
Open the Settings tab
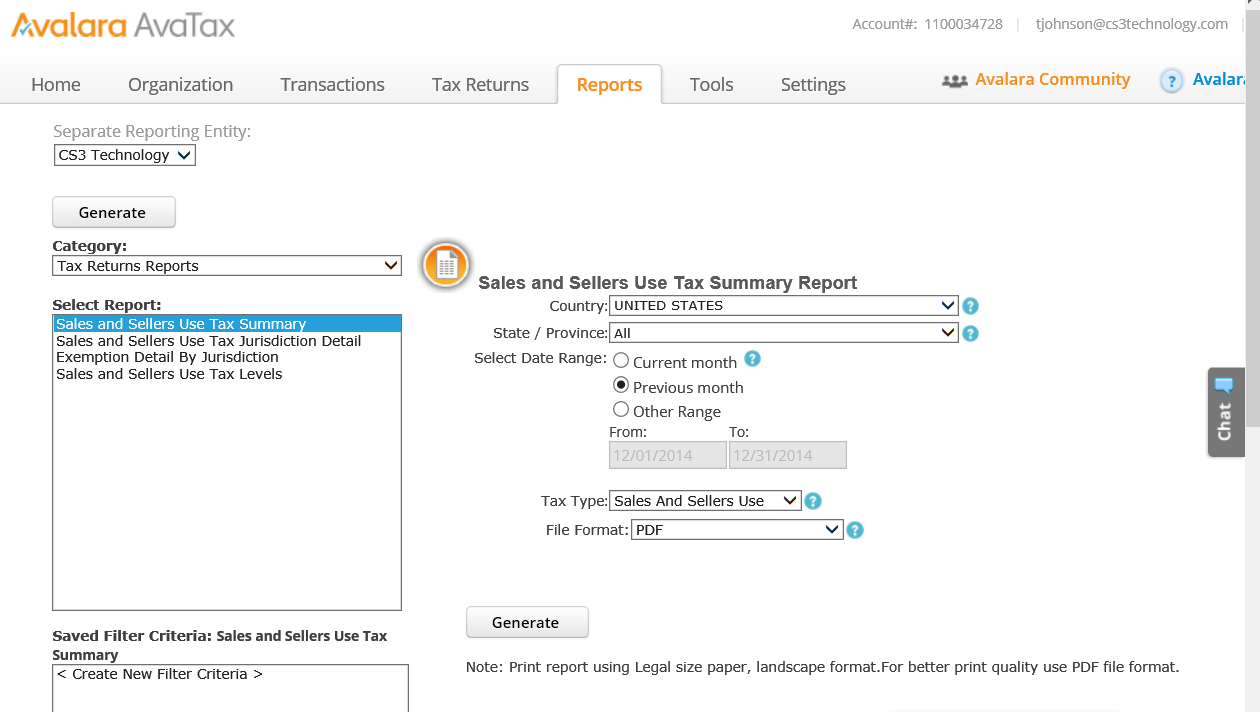tap(813, 85)
